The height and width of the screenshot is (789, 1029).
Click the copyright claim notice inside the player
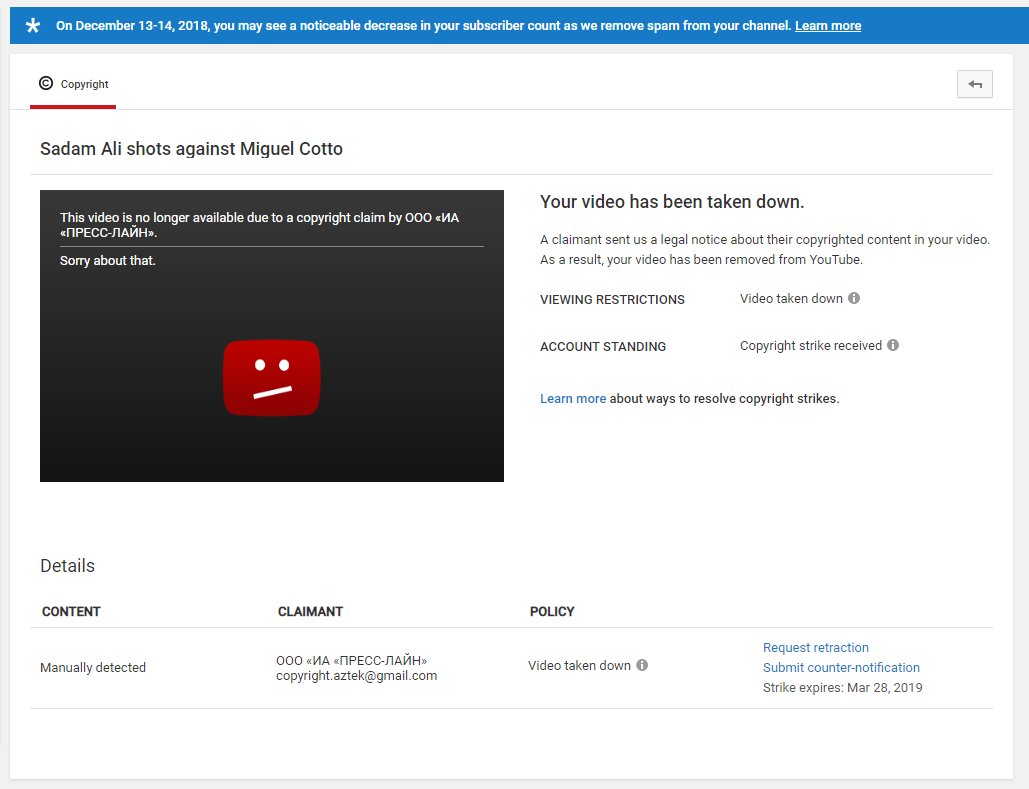(x=260, y=224)
